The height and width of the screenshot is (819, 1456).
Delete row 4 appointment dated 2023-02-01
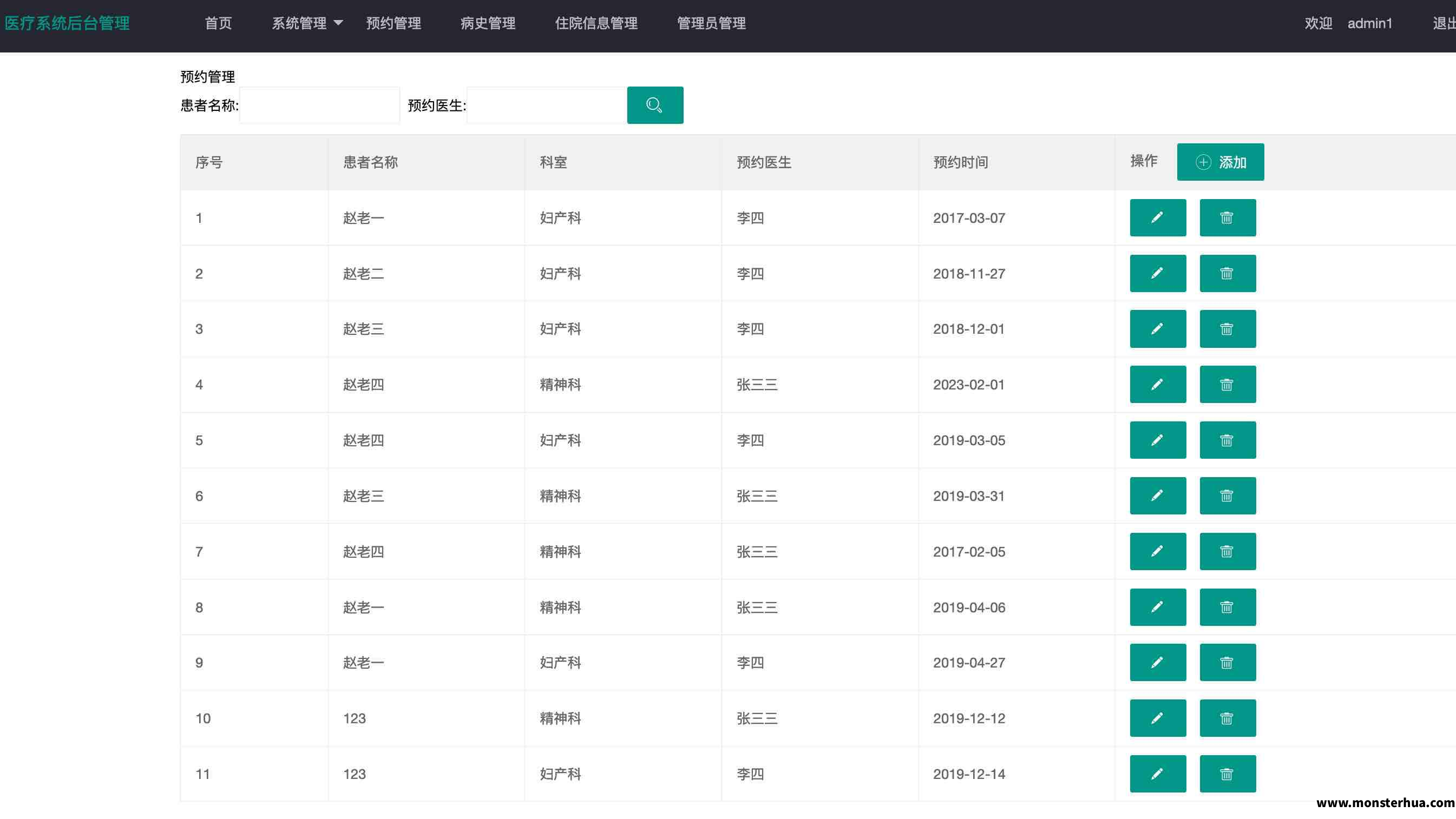[1228, 385]
